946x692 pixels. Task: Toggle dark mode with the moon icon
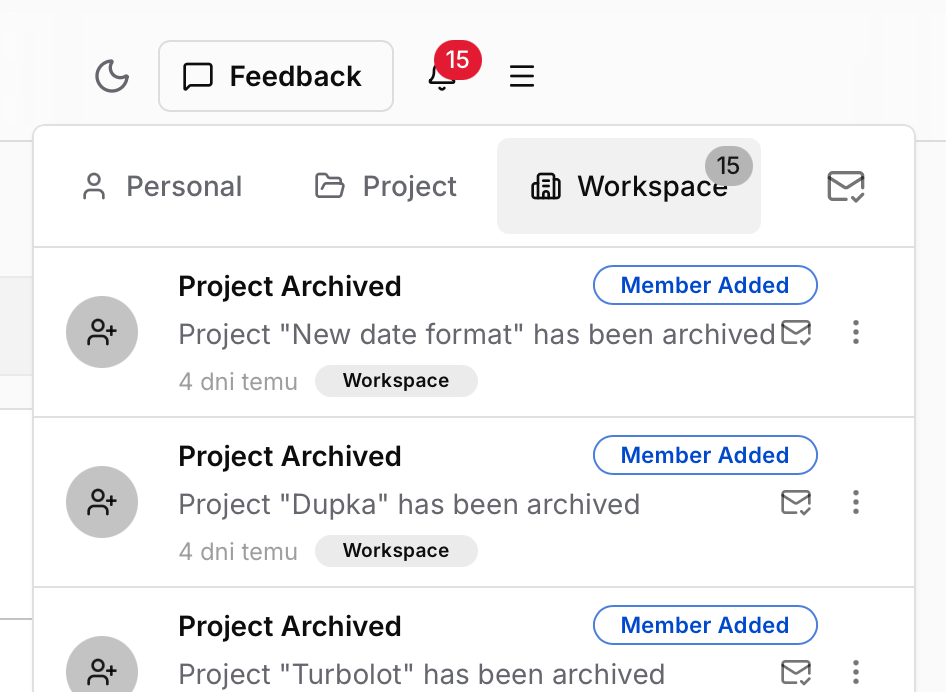(112, 76)
